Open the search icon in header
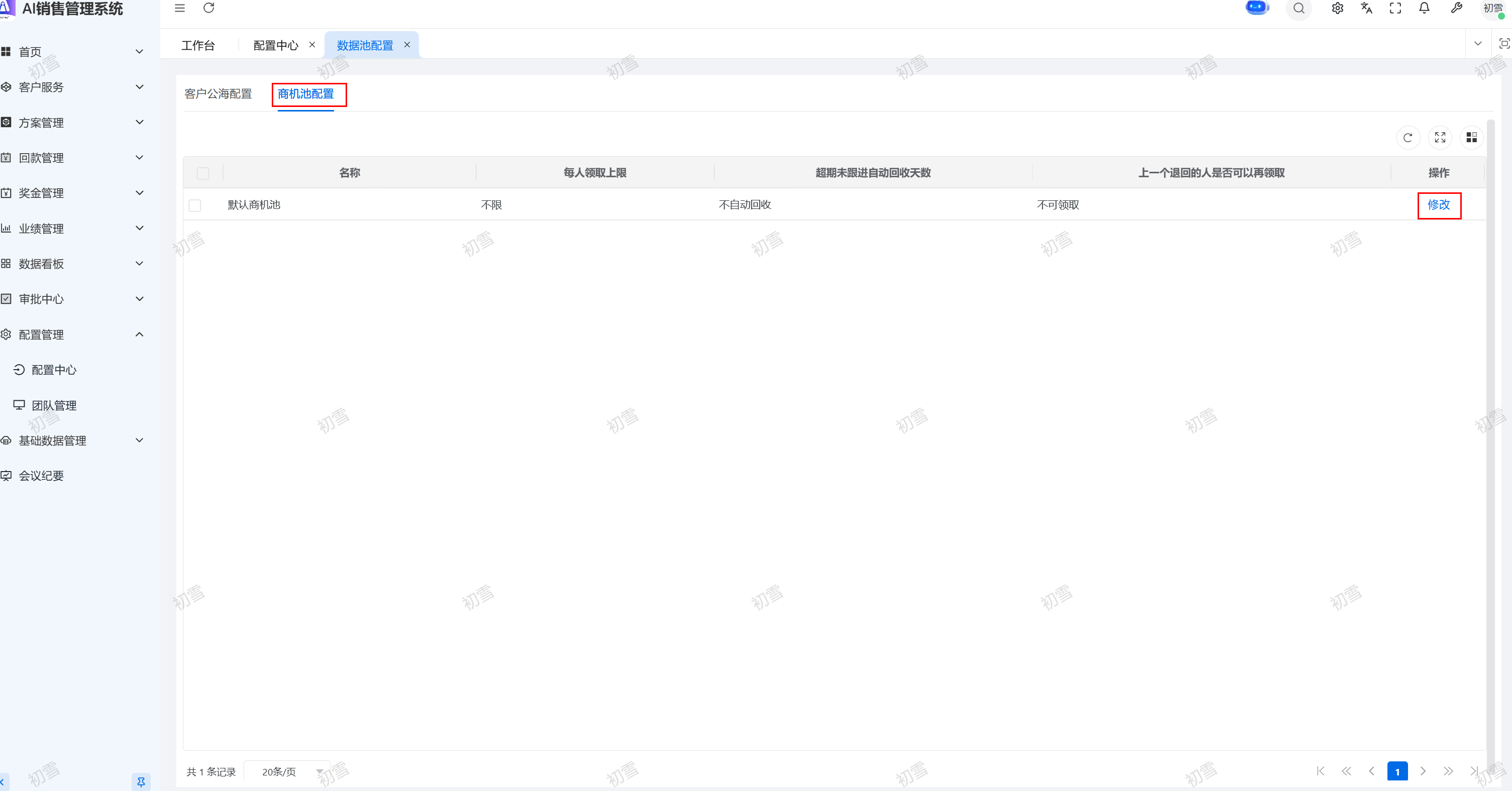The image size is (1512, 791). coord(1299,8)
